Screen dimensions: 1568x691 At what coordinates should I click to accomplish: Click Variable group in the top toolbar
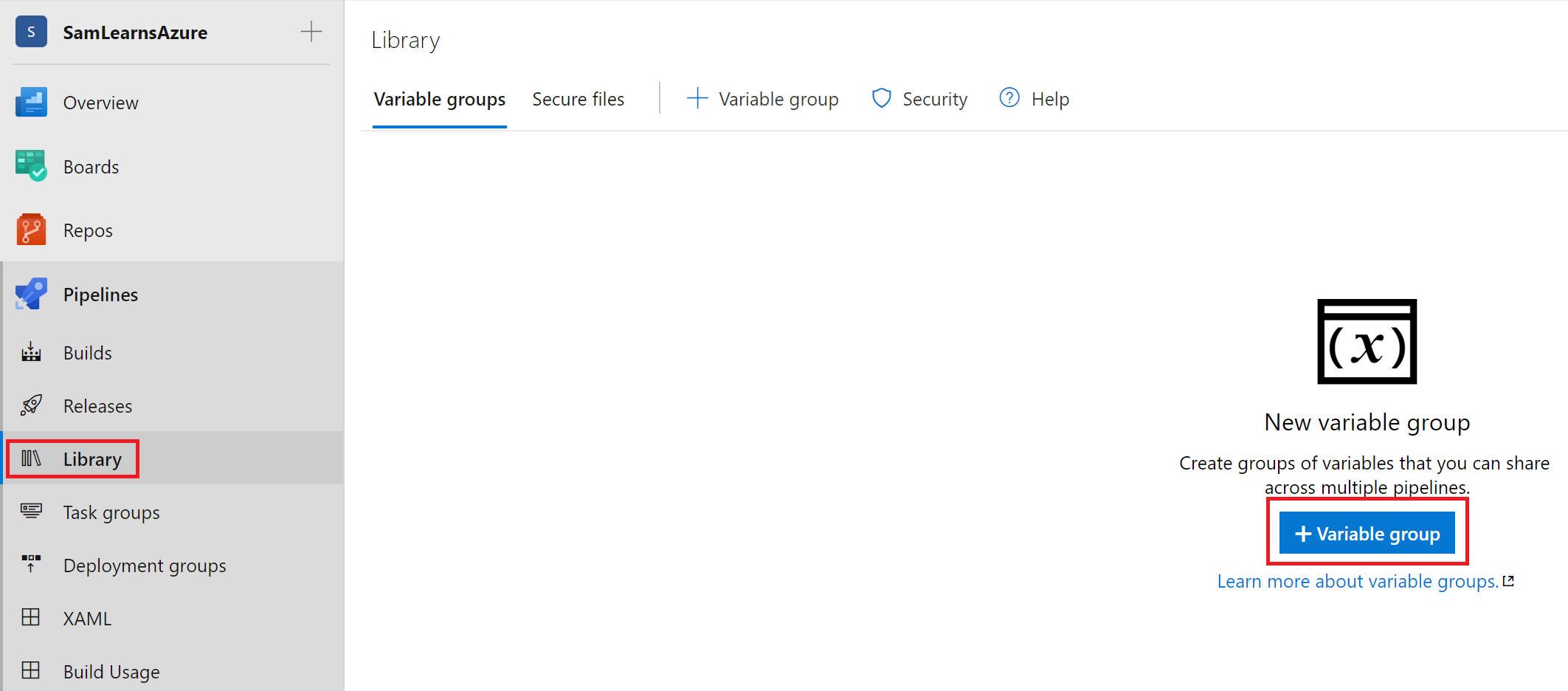tap(763, 99)
